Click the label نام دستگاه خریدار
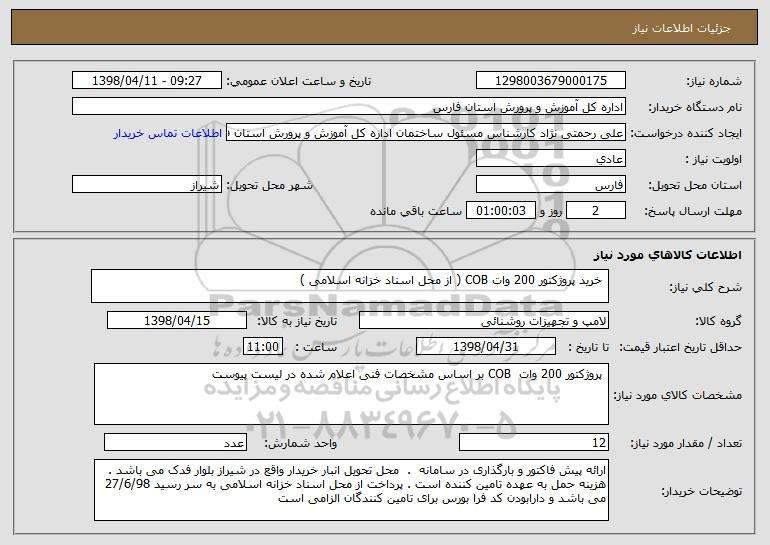Viewport: 770px width, 545px height. point(695,108)
